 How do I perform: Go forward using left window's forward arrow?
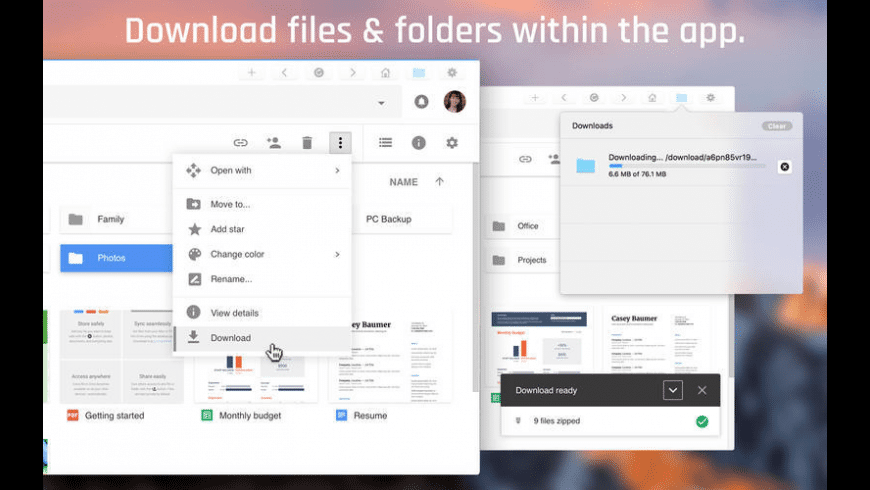click(x=352, y=73)
